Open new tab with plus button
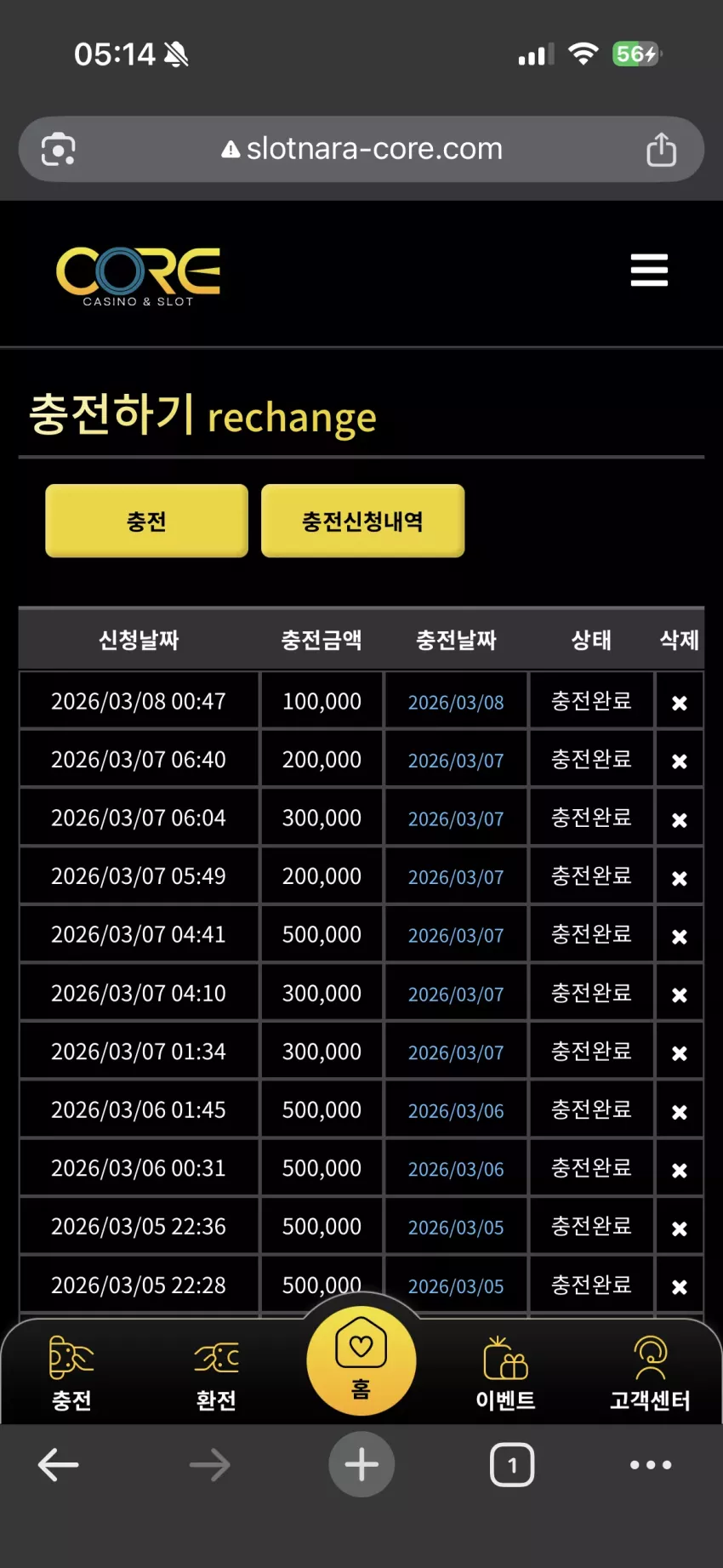This screenshot has height=1568, width=723. tap(361, 1464)
